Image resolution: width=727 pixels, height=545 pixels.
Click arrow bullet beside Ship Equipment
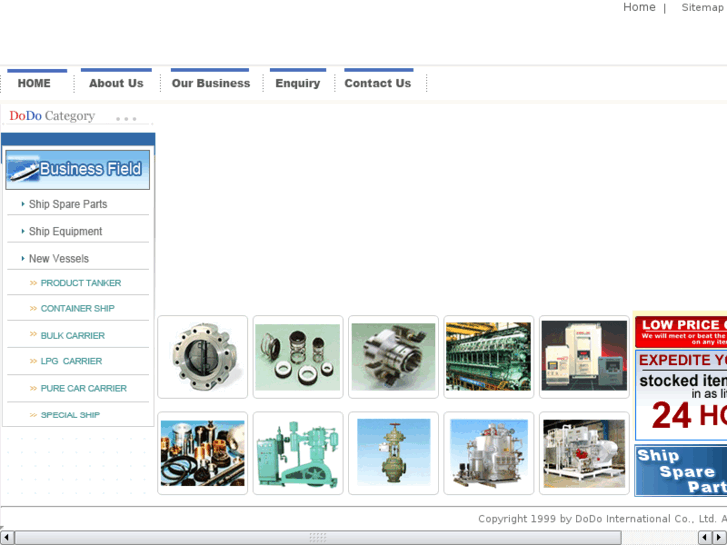[x=23, y=231]
